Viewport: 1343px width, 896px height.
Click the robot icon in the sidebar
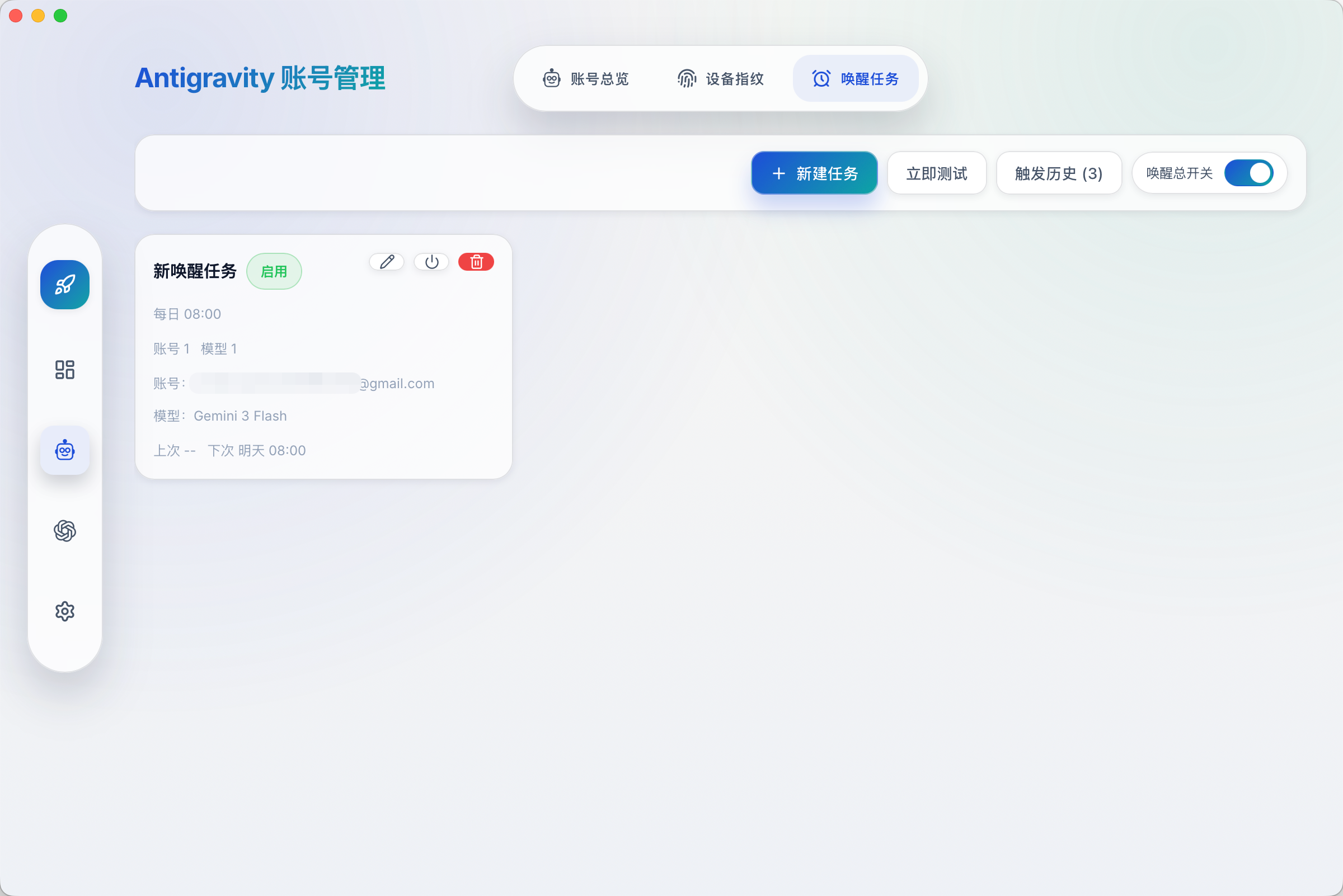[x=64, y=450]
